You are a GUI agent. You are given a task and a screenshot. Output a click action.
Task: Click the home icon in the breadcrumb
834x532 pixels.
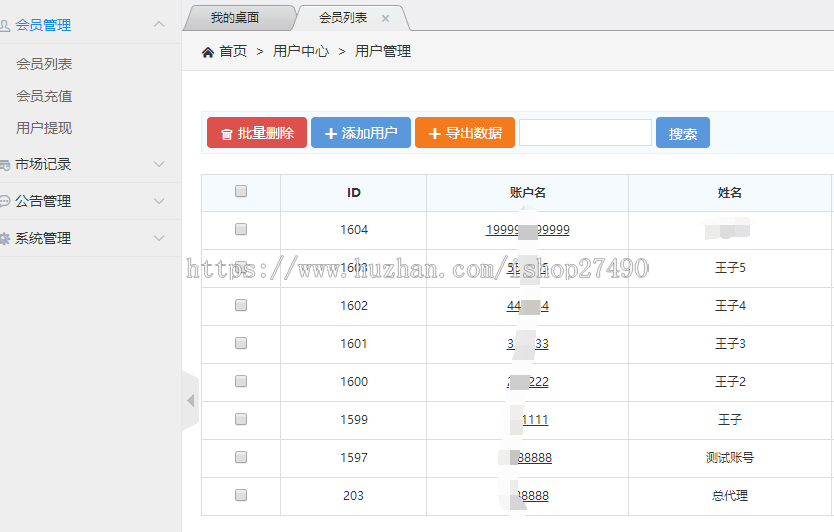coord(207,52)
